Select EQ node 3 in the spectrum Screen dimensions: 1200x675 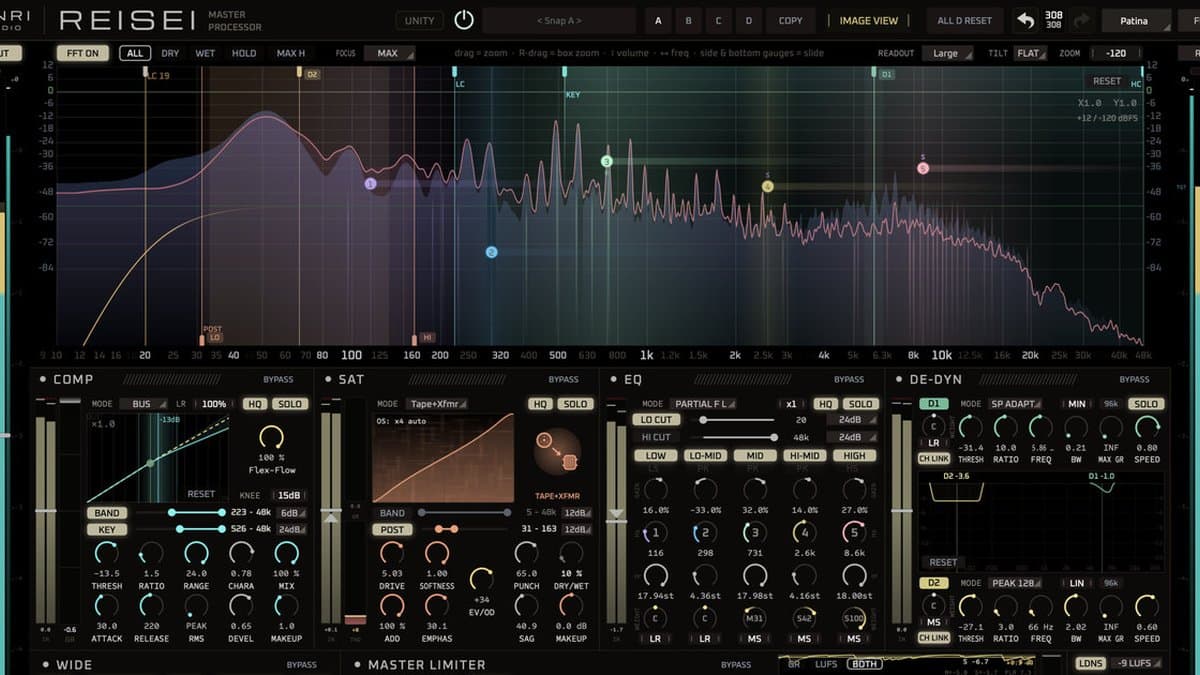pos(606,161)
